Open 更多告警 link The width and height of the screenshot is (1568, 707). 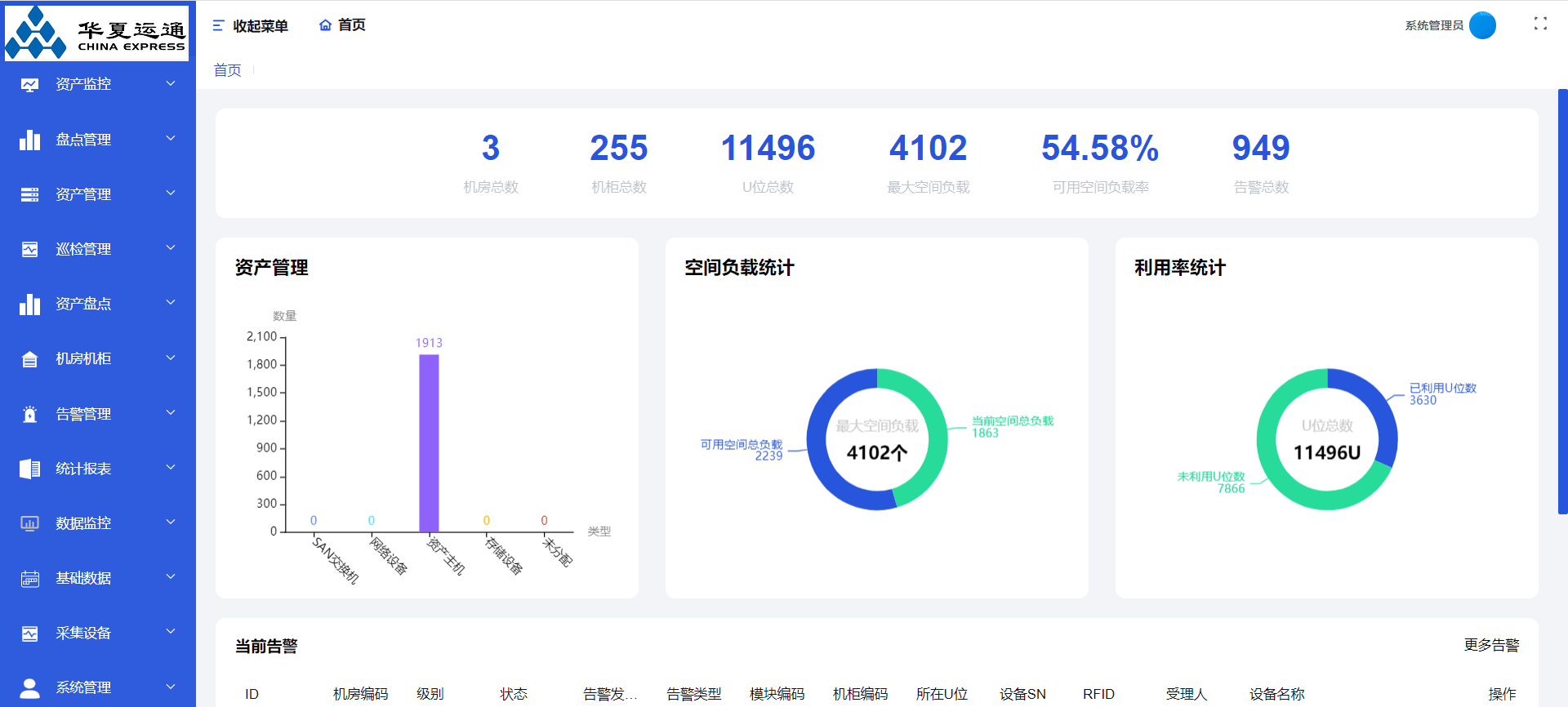1491,645
